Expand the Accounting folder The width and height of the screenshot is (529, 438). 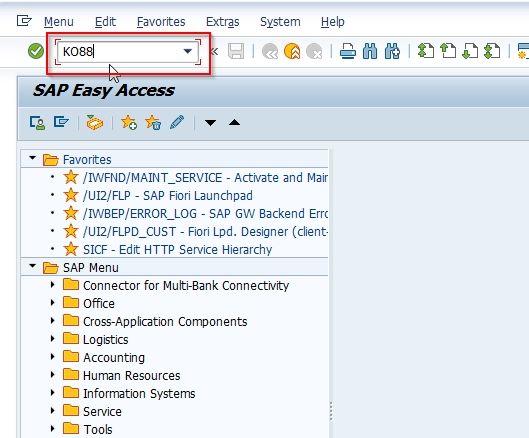[x=52, y=357]
